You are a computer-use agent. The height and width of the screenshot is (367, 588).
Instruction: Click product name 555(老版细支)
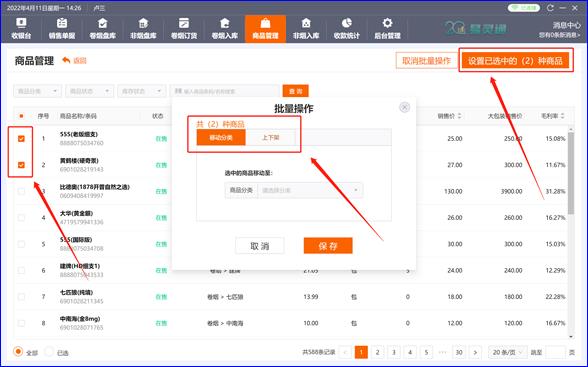79,134
